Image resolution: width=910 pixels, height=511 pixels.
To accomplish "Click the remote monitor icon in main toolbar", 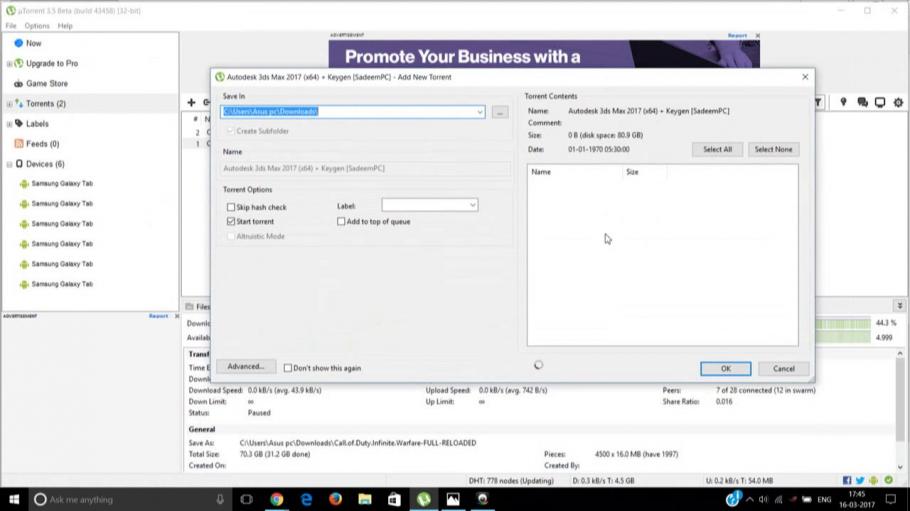I will 880,102.
